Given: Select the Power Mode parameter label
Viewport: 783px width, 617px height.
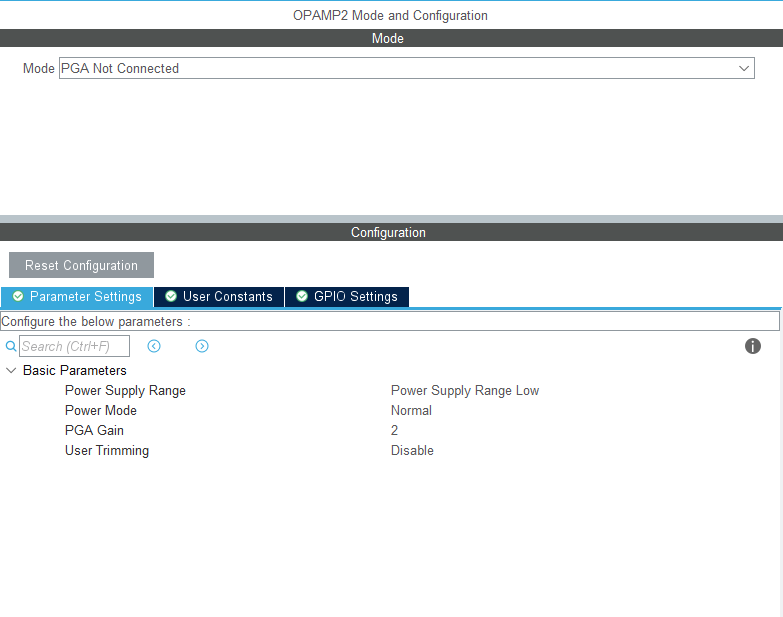Looking at the screenshot, I should 101,410.
